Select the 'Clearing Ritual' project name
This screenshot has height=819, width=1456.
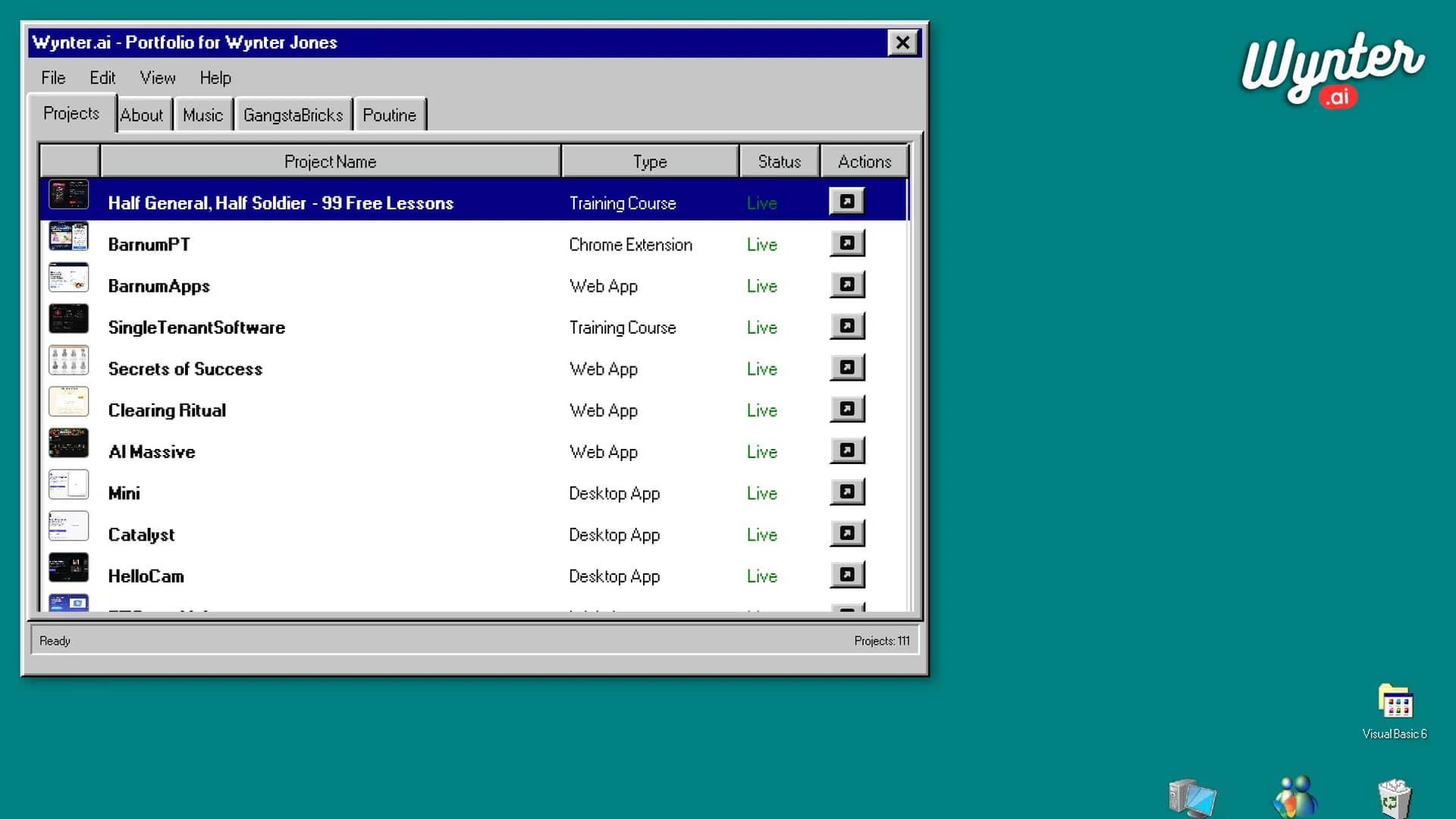167,410
